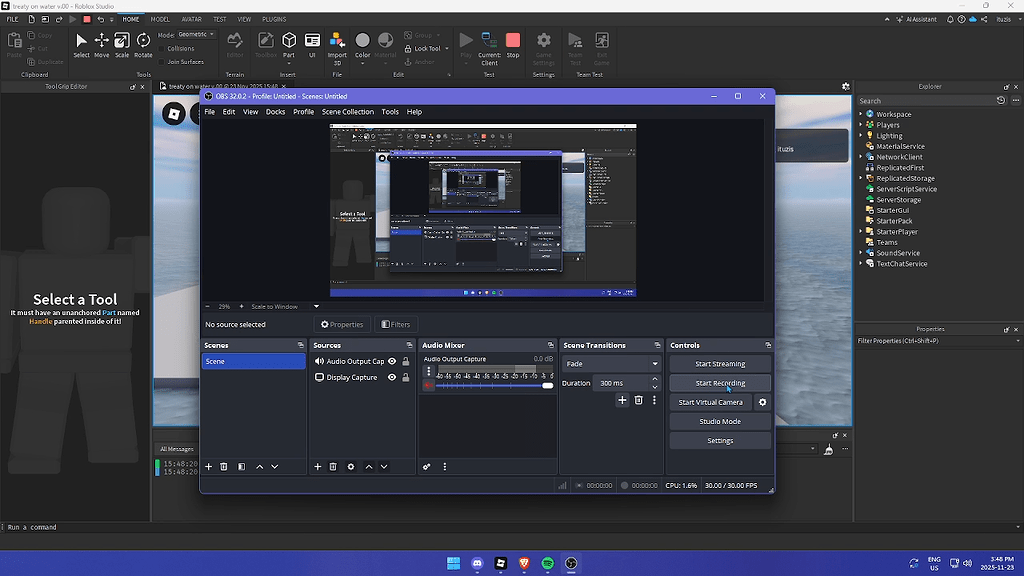This screenshot has width=1024, height=576.
Task: Choose the Scale tool in Roblox Studio
Action: click(x=122, y=46)
